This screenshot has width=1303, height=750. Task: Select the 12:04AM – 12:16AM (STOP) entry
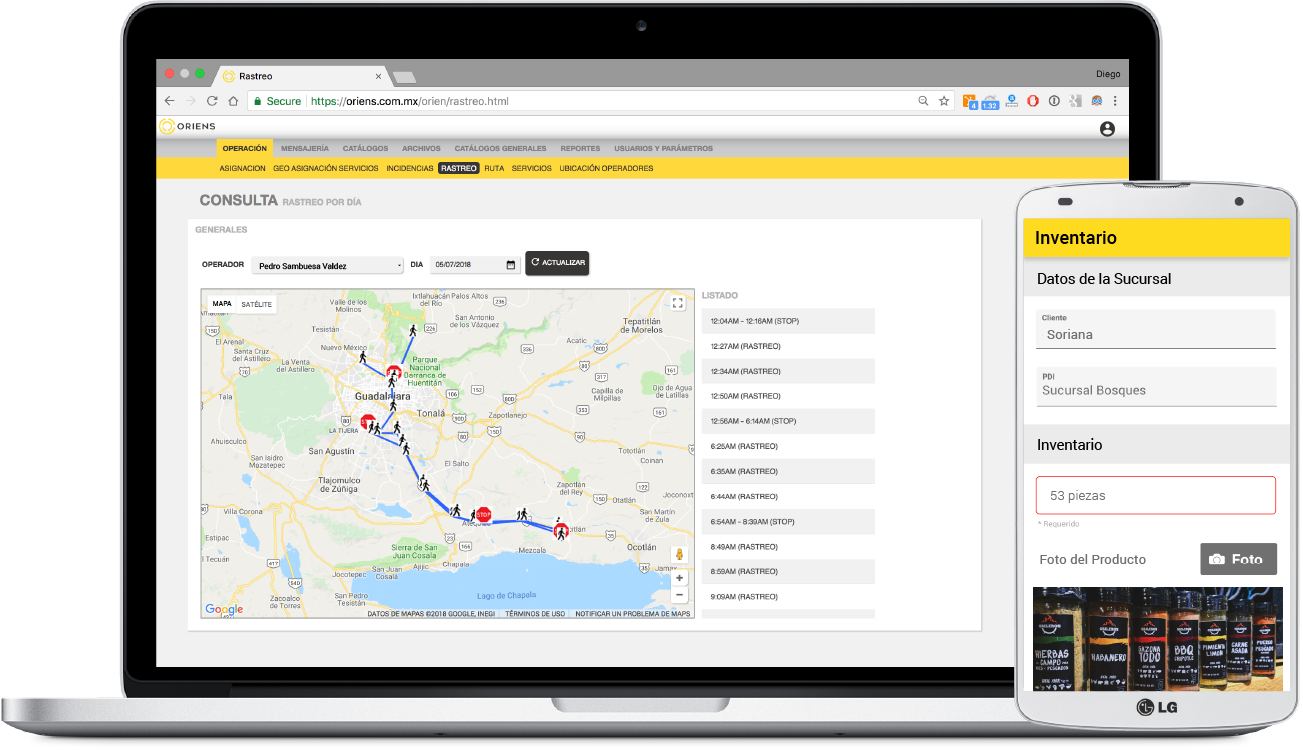coord(788,321)
